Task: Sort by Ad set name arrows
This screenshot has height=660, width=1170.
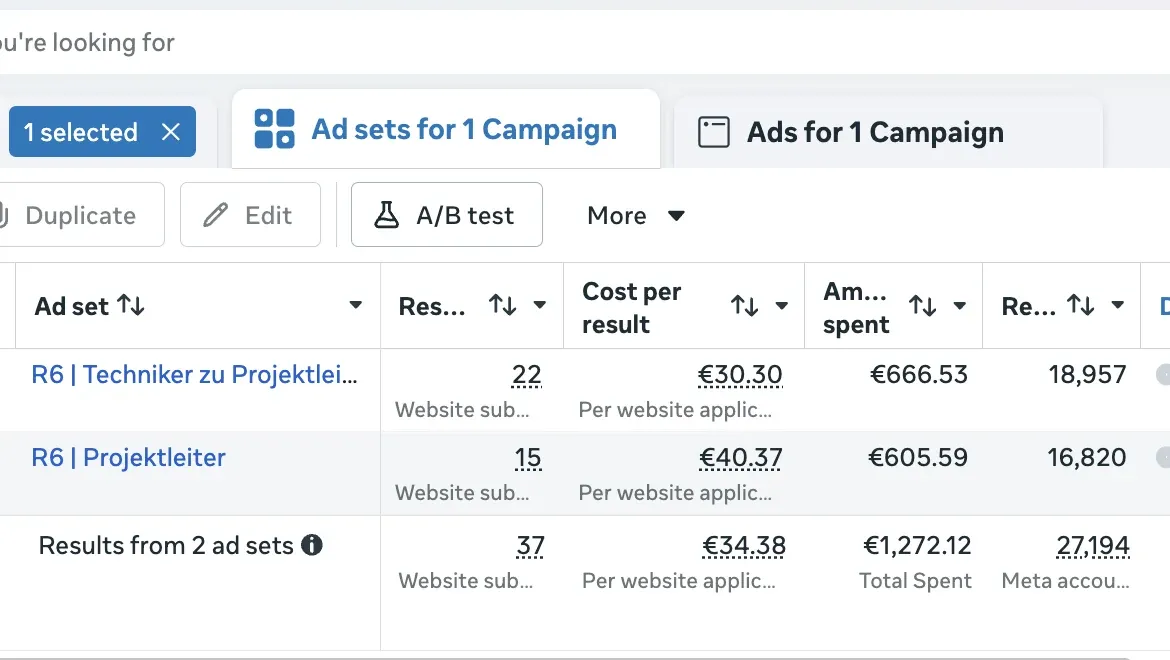Action: tap(131, 305)
